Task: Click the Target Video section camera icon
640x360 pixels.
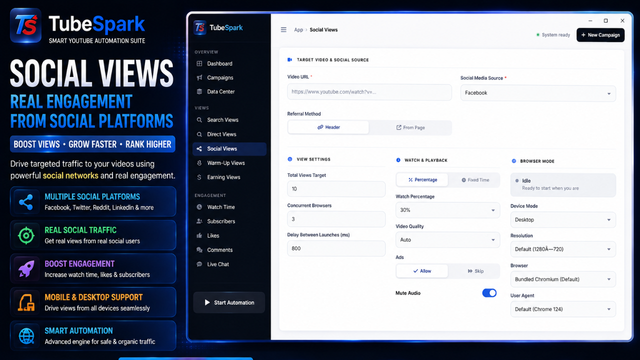Action: 290,60
